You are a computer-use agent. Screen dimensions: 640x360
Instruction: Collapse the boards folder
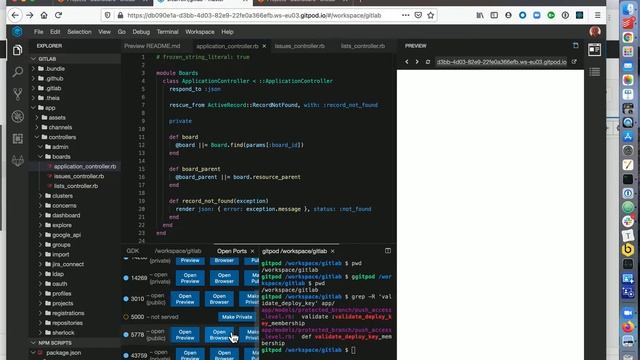(40, 157)
